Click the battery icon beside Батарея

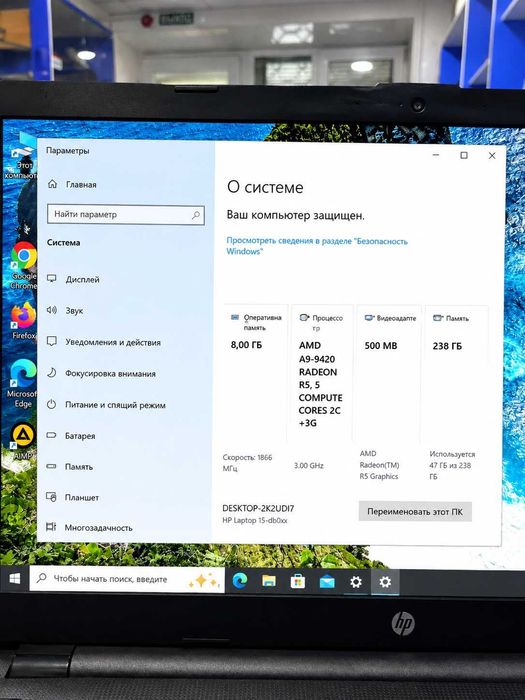coord(51,435)
